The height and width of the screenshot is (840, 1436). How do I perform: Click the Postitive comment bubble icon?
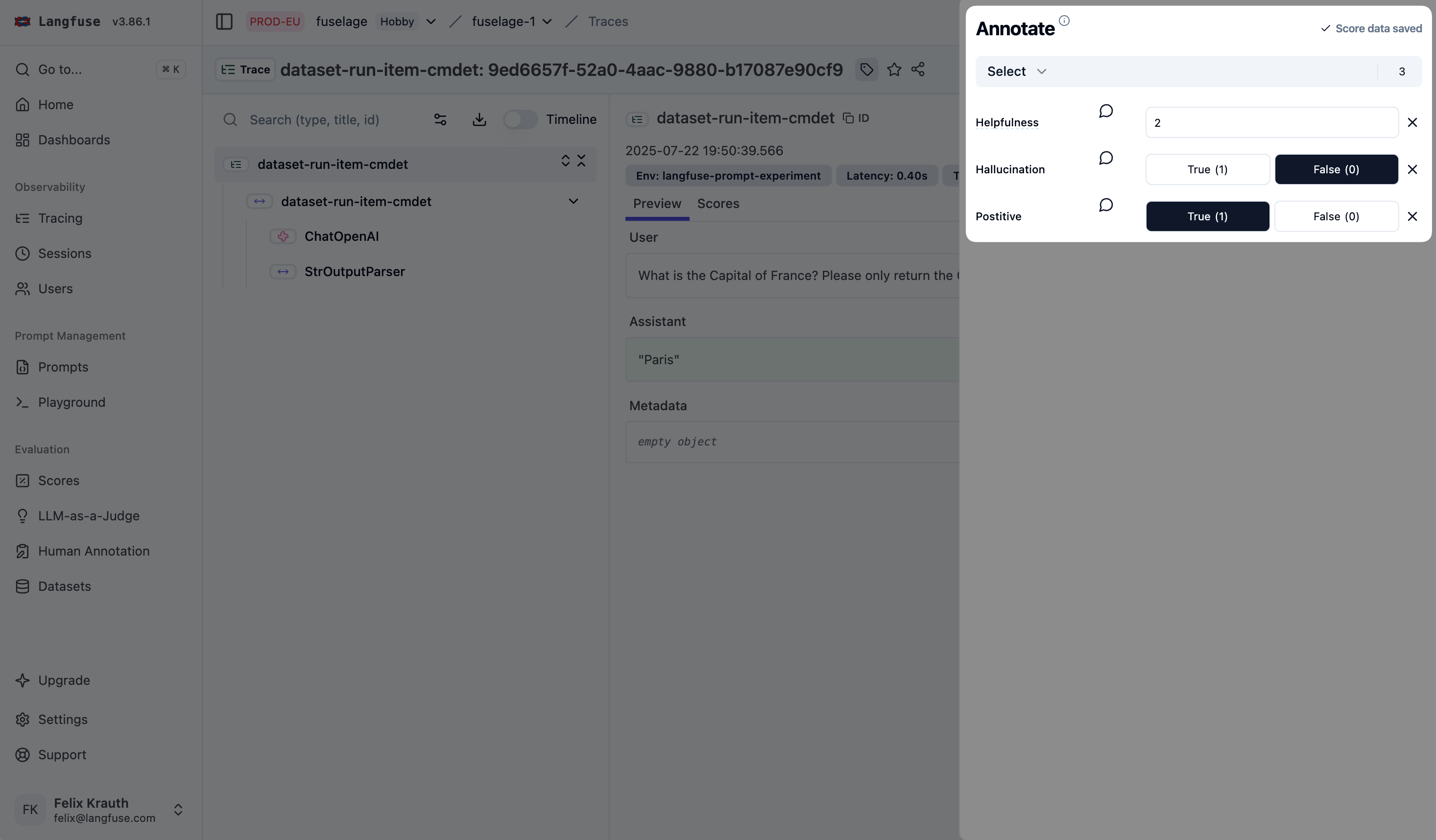point(1105,205)
